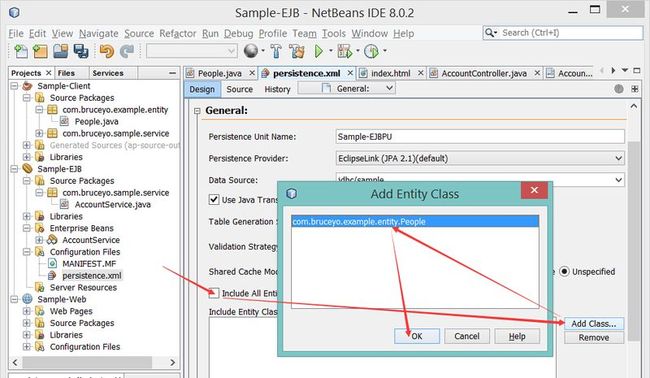Viewport: 650px width, 378px height.
Task: Click Cancel in Add Entity Class dialog
Action: tap(467, 336)
